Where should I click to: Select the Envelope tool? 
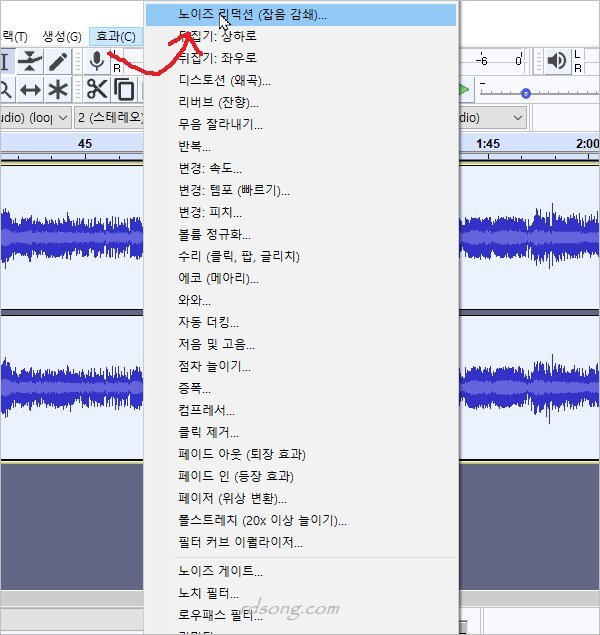[30, 62]
